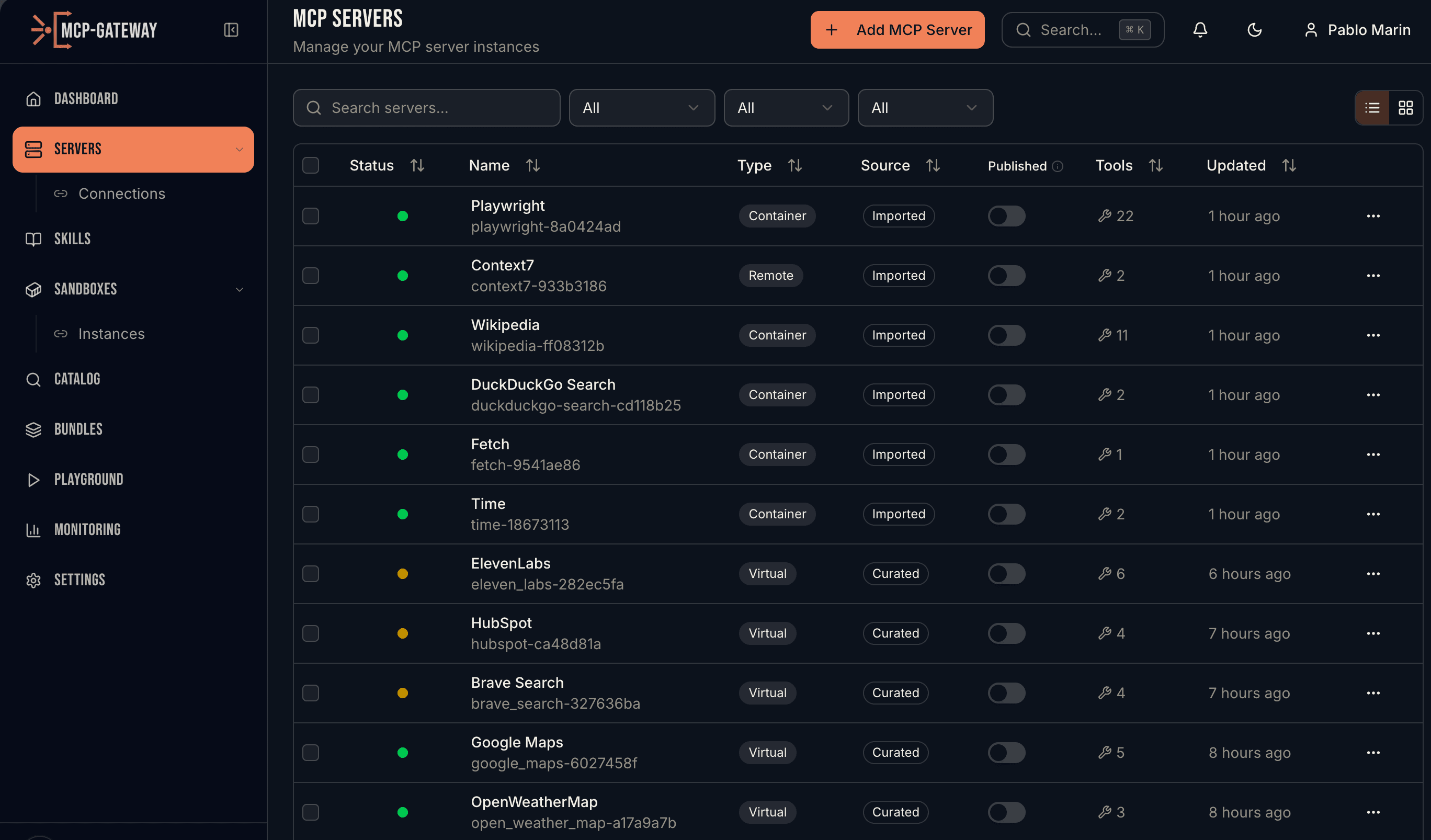1431x840 pixels.
Task: Click the MCP-Gateway logo
Action: (94, 29)
